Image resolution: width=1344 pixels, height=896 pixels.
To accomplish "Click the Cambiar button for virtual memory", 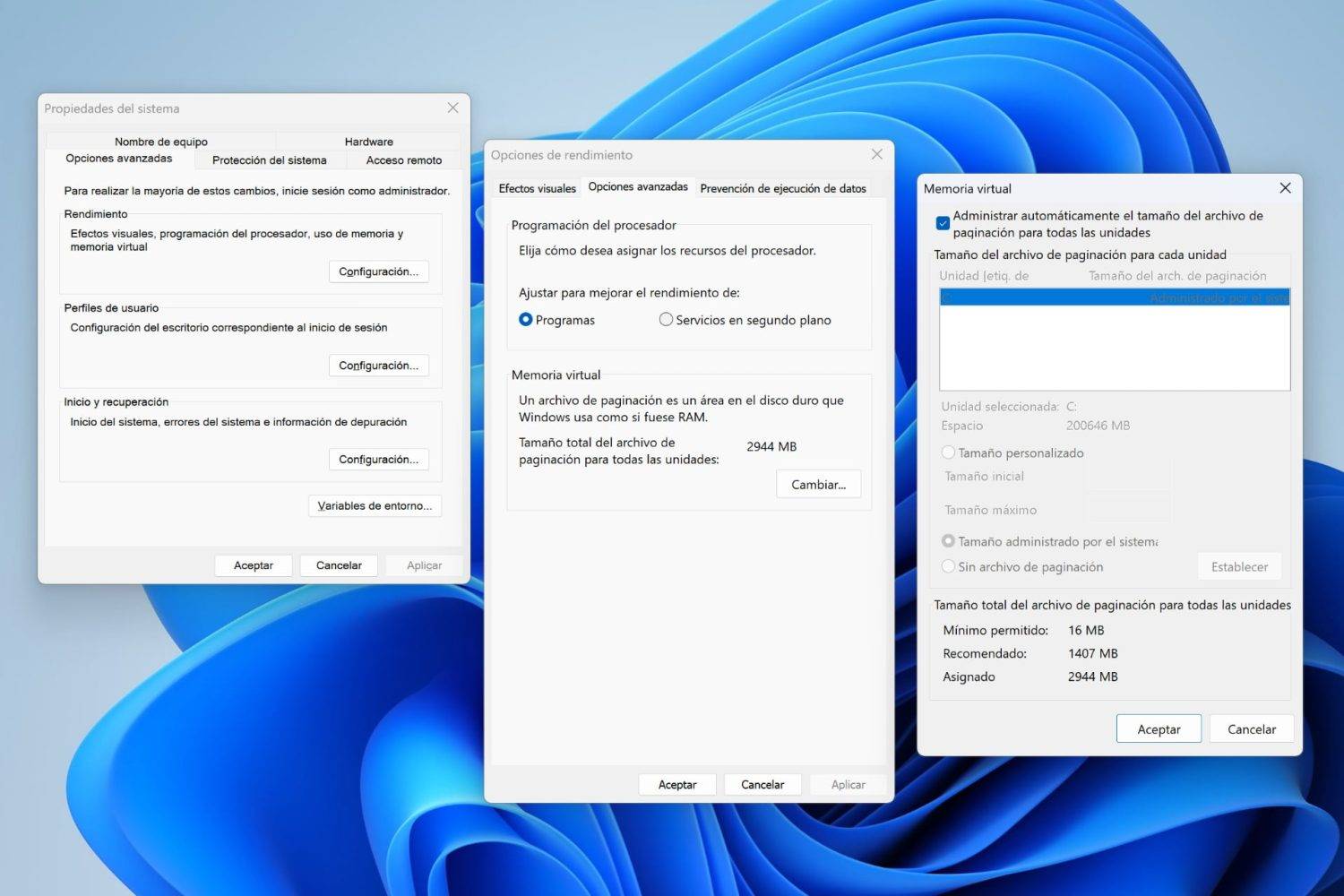I will [819, 484].
